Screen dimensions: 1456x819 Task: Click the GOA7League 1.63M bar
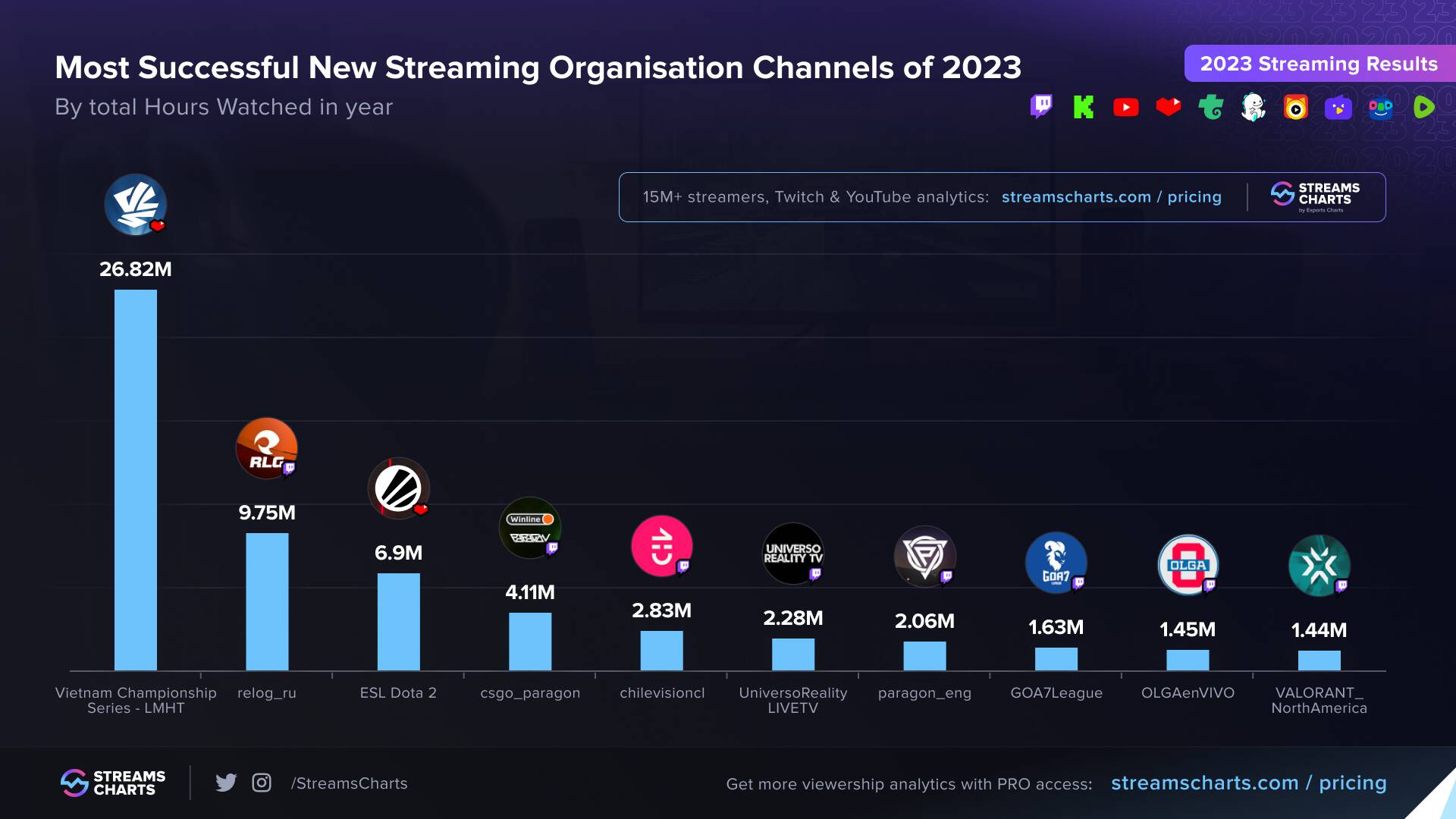click(x=1056, y=659)
